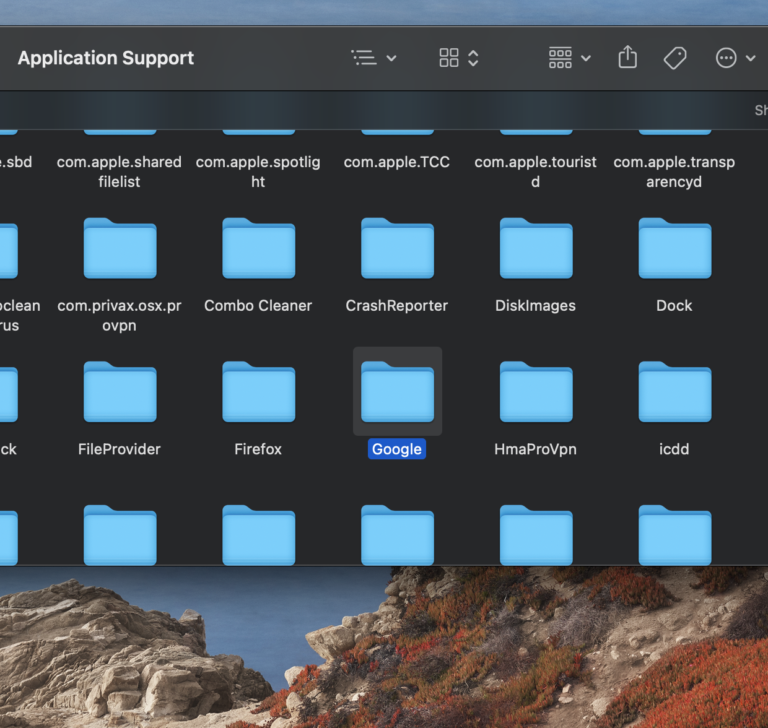Image resolution: width=768 pixels, height=728 pixels.
Task: Click the icdd folder name
Action: (x=674, y=449)
